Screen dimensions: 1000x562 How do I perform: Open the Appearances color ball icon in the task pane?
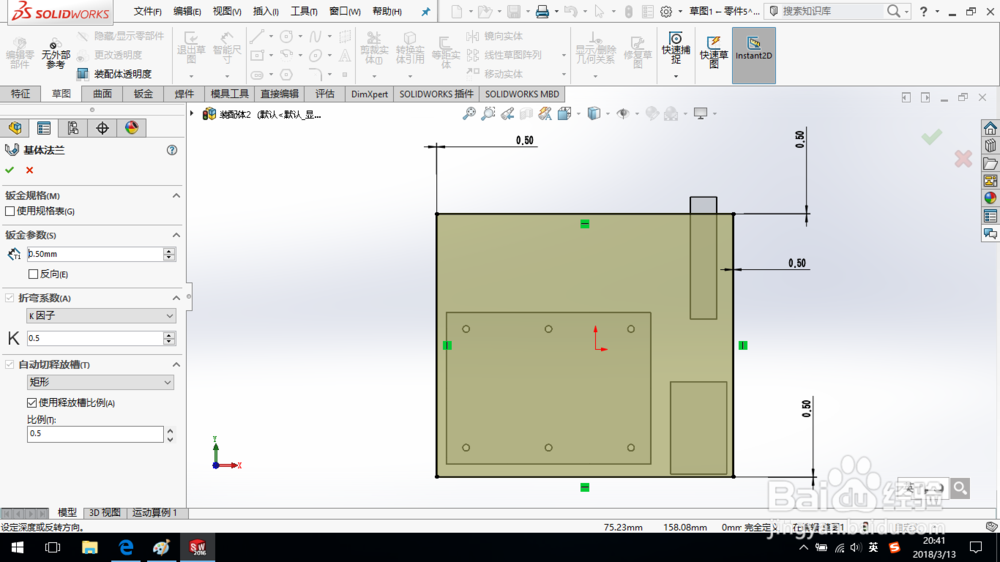tap(990, 198)
